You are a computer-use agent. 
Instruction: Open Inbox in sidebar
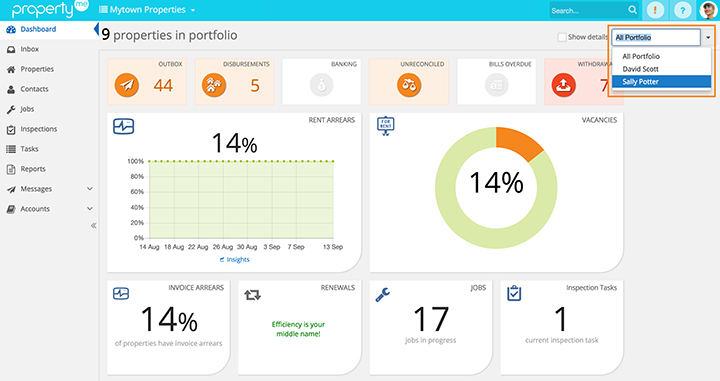[29, 49]
